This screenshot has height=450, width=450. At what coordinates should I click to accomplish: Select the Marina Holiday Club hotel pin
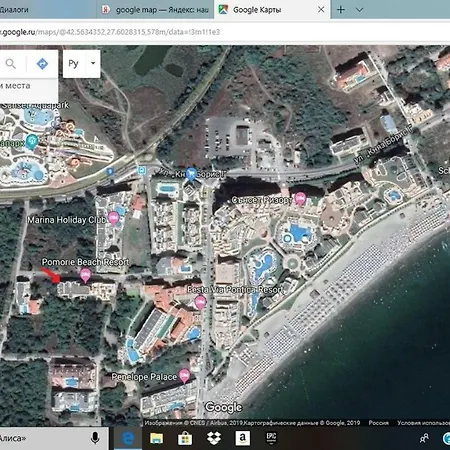coord(114,218)
